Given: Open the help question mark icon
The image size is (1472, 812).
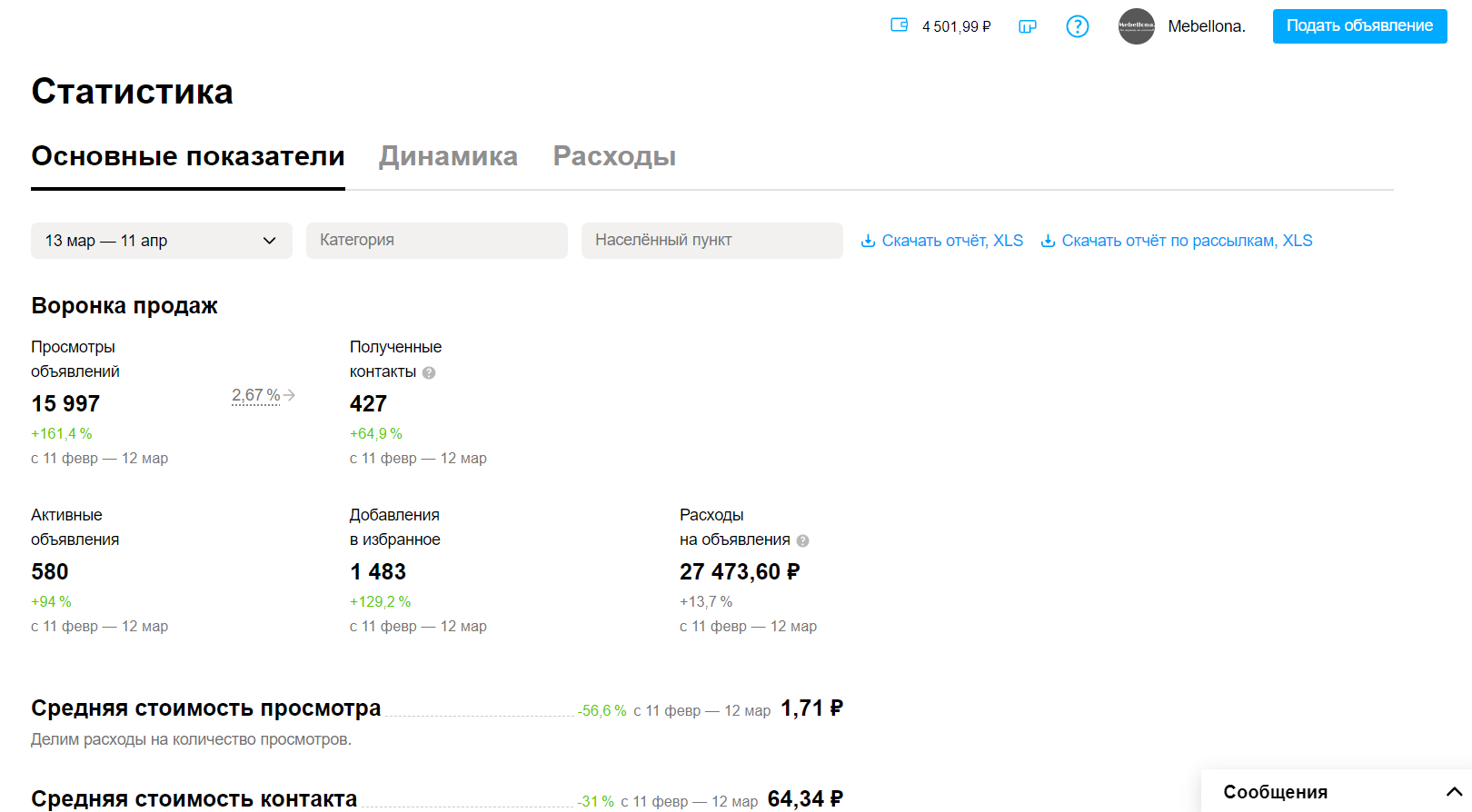Looking at the screenshot, I should click(x=1078, y=26).
